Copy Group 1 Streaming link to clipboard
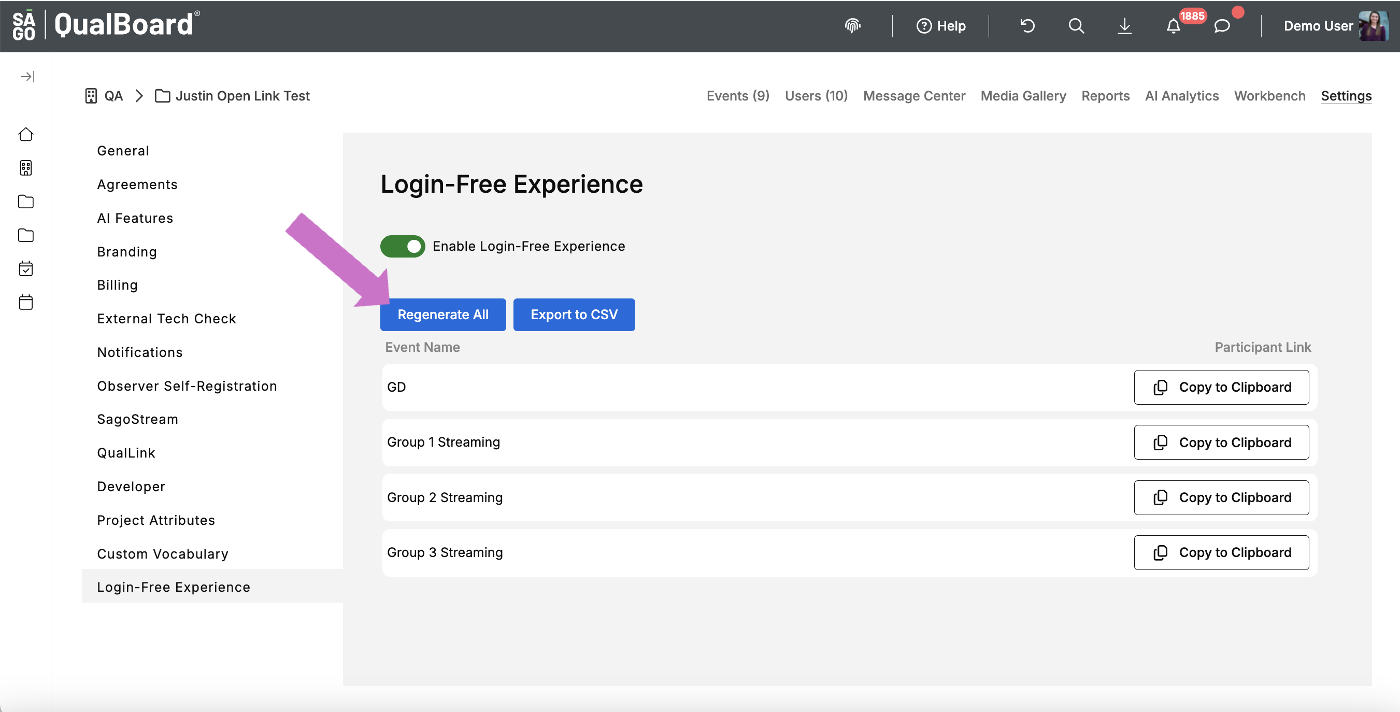Viewport: 1400px width, 712px height. [x=1221, y=442]
